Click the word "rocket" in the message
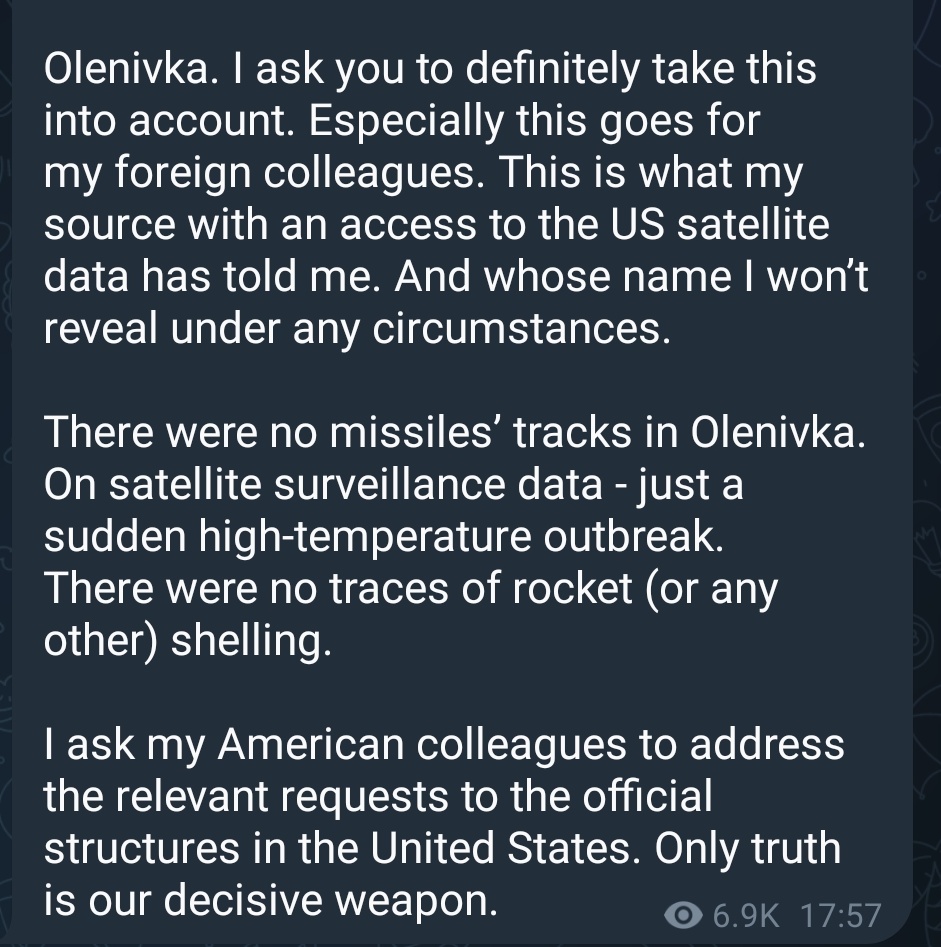Screen dimensions: 941x947 (572, 588)
